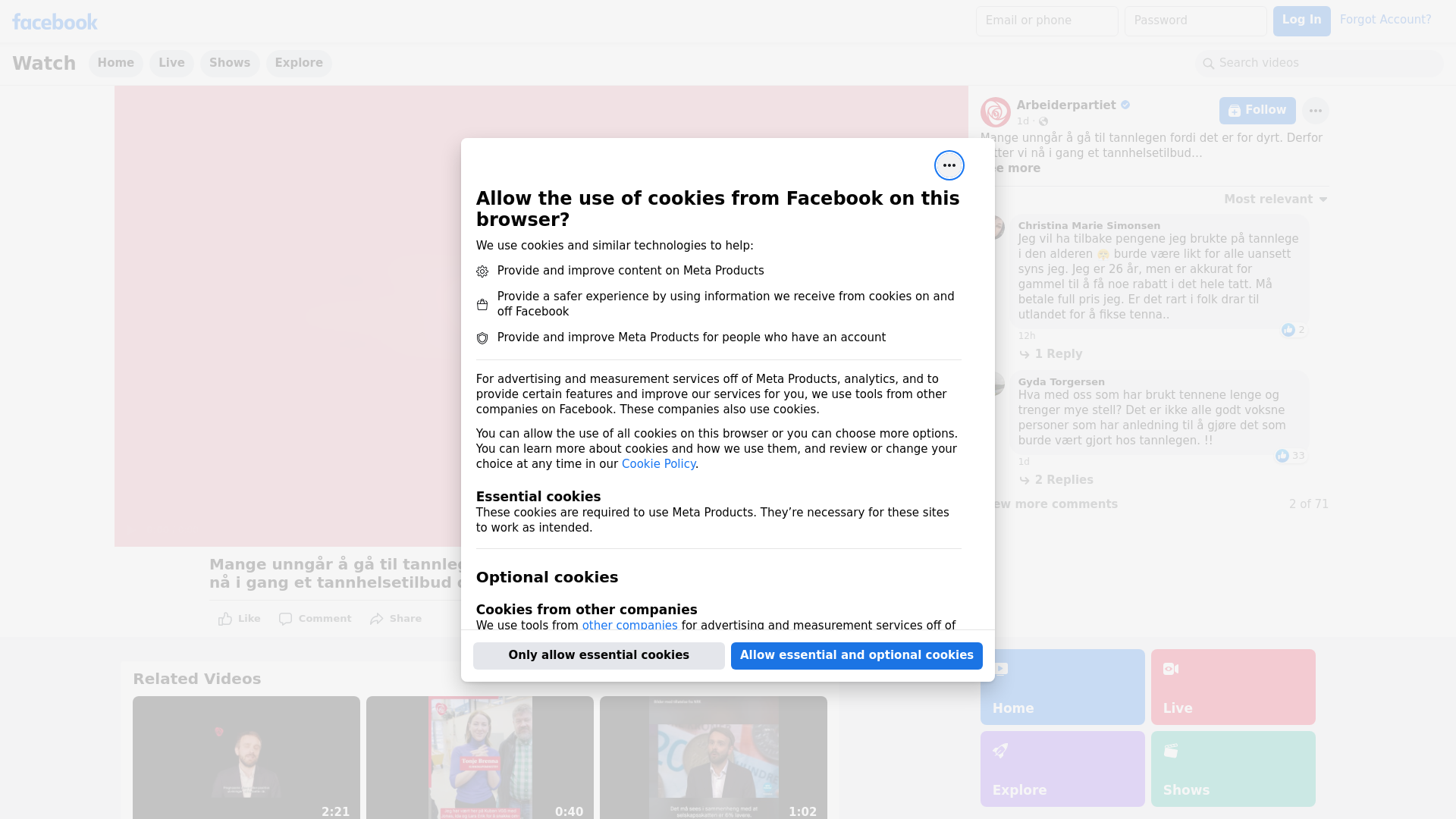Focus the Email or phone field
1456x819 pixels.
[x=1047, y=21]
